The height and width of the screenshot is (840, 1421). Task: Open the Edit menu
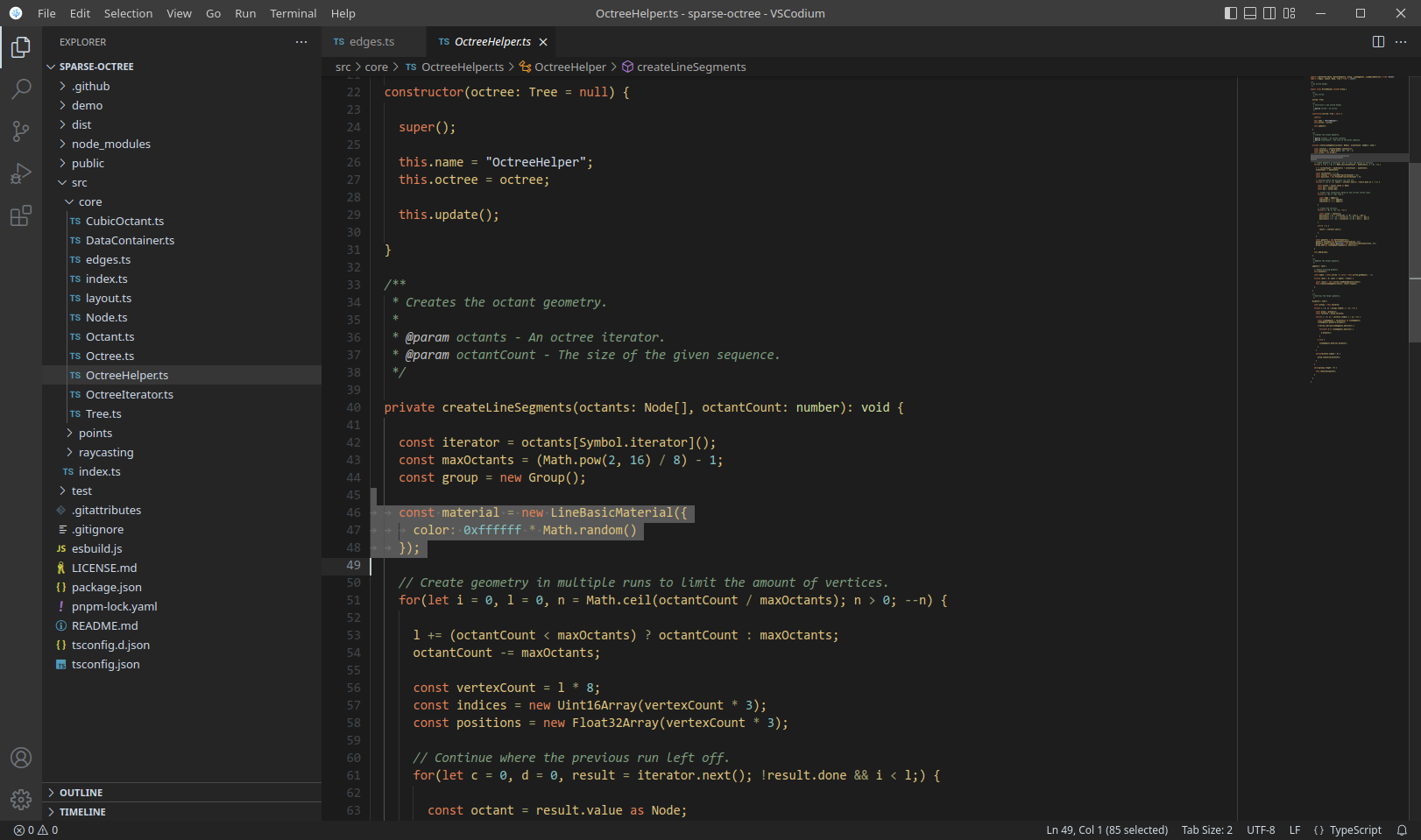click(x=81, y=13)
